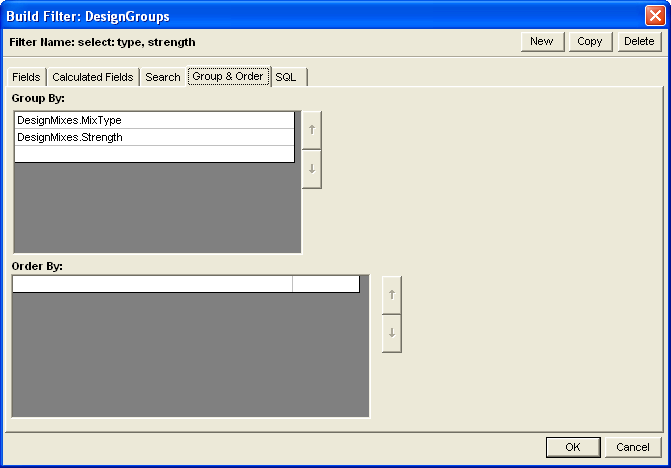The height and width of the screenshot is (468, 671).
Task: Open the Calculated Fields tab
Action: point(92,77)
